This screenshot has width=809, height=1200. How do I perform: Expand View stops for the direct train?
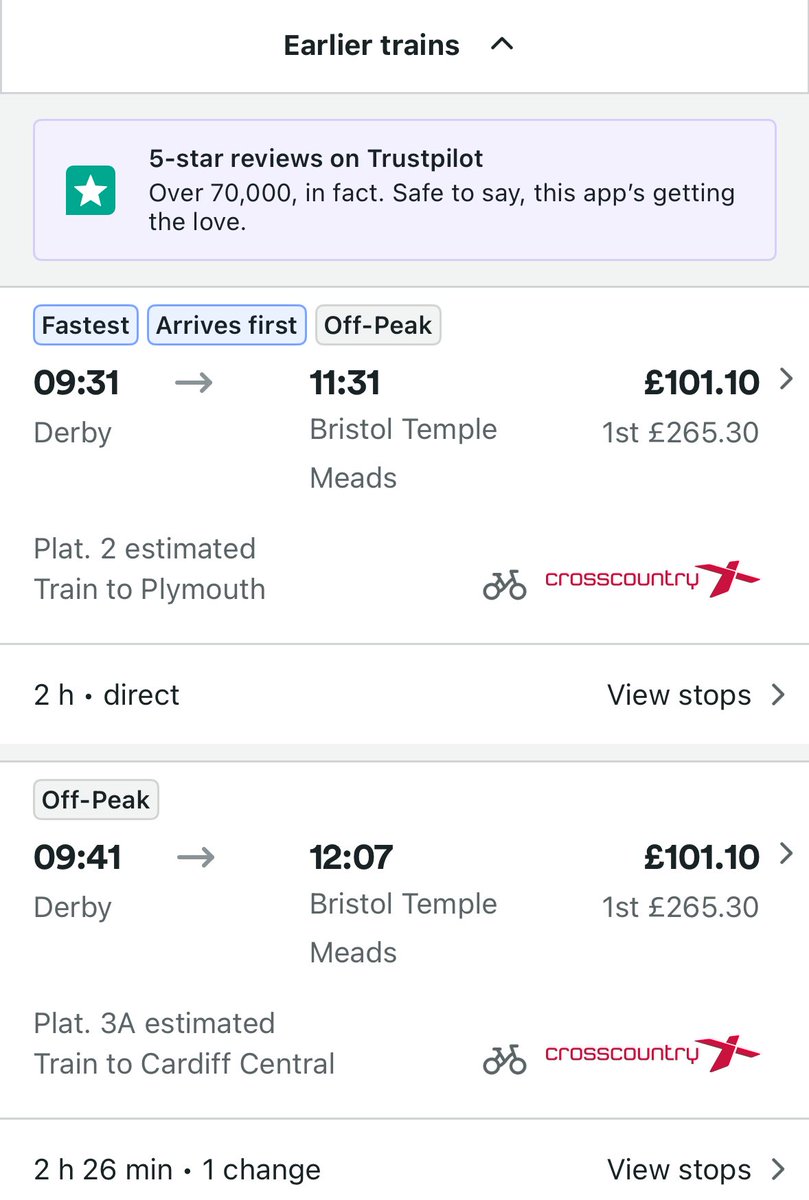[x=696, y=695]
